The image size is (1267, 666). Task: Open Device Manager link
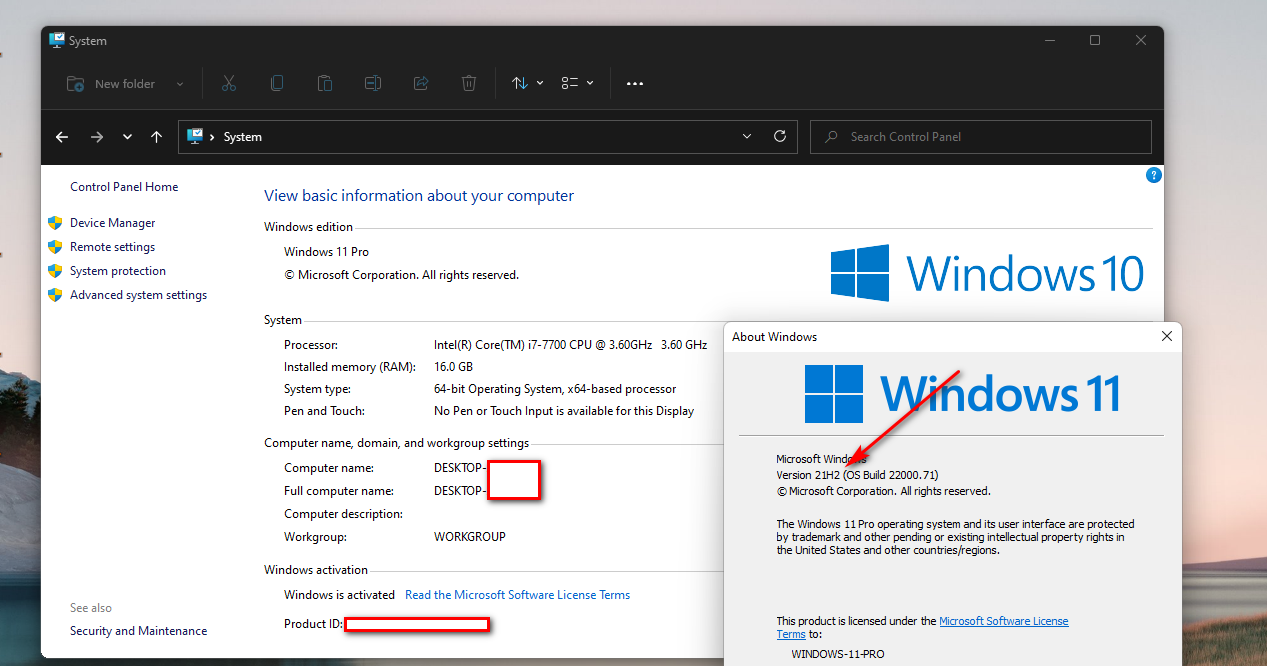click(x=113, y=223)
